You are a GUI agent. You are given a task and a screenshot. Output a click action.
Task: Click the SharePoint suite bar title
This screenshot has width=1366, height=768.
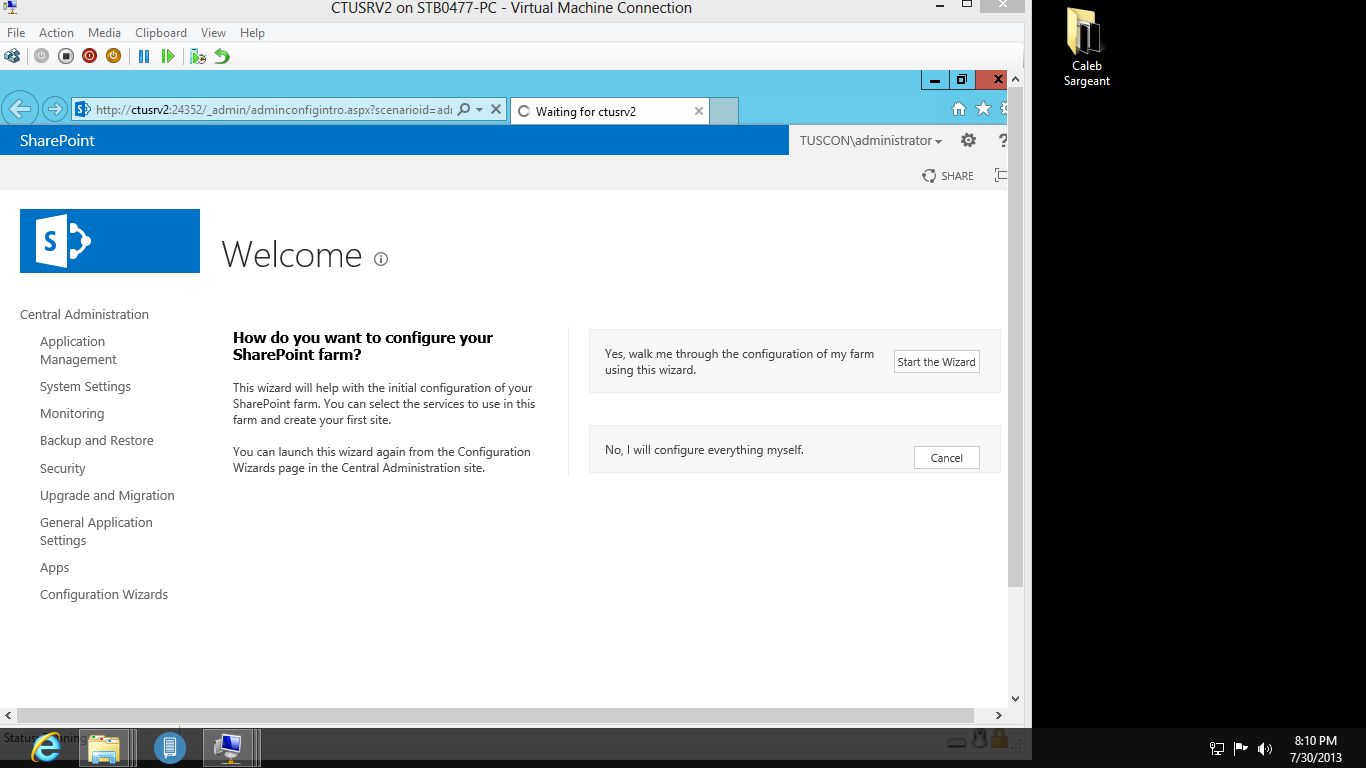57,140
